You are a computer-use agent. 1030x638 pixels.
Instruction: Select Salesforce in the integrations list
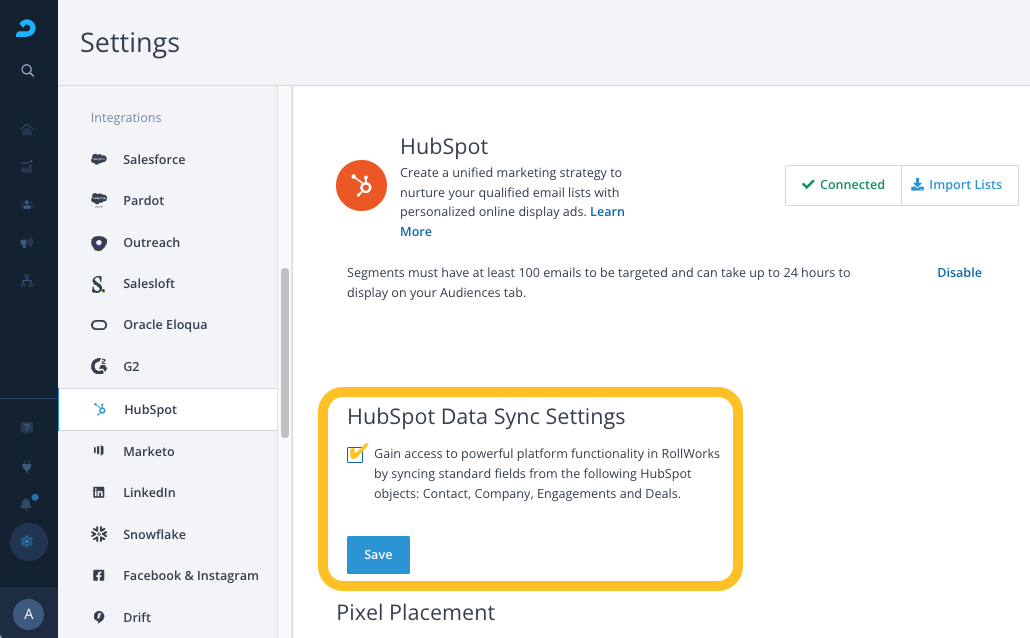154,159
